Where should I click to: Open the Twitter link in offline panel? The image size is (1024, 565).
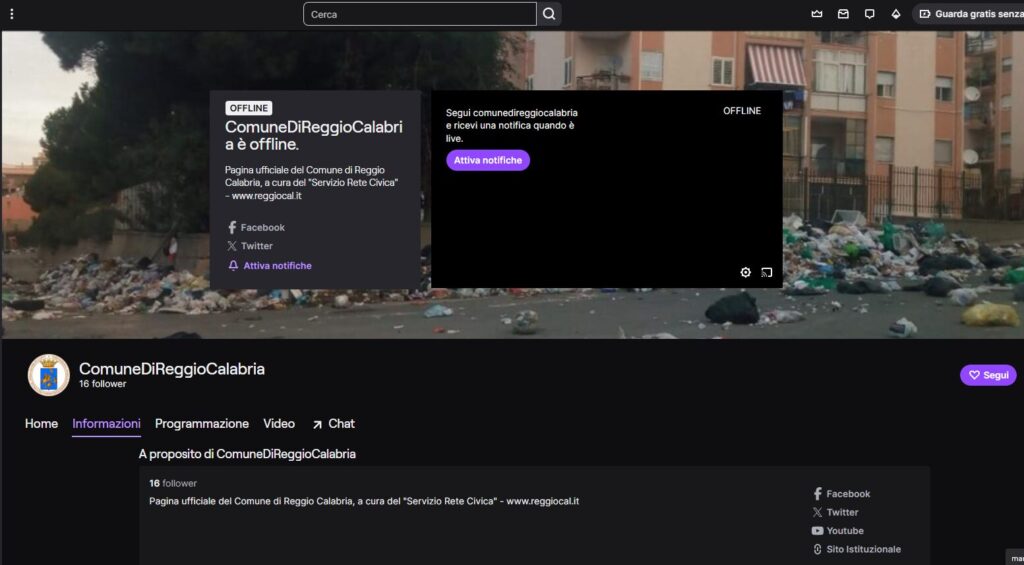point(250,246)
